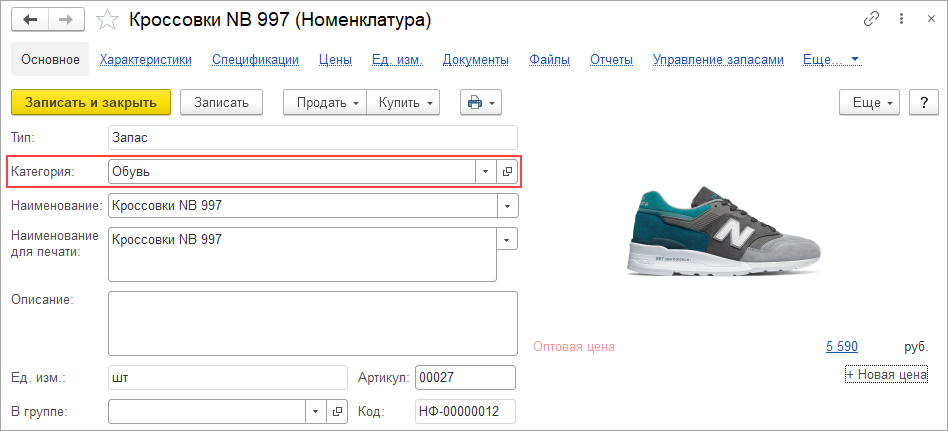Click the sneaker product image
The image size is (948, 431).
click(x=724, y=233)
